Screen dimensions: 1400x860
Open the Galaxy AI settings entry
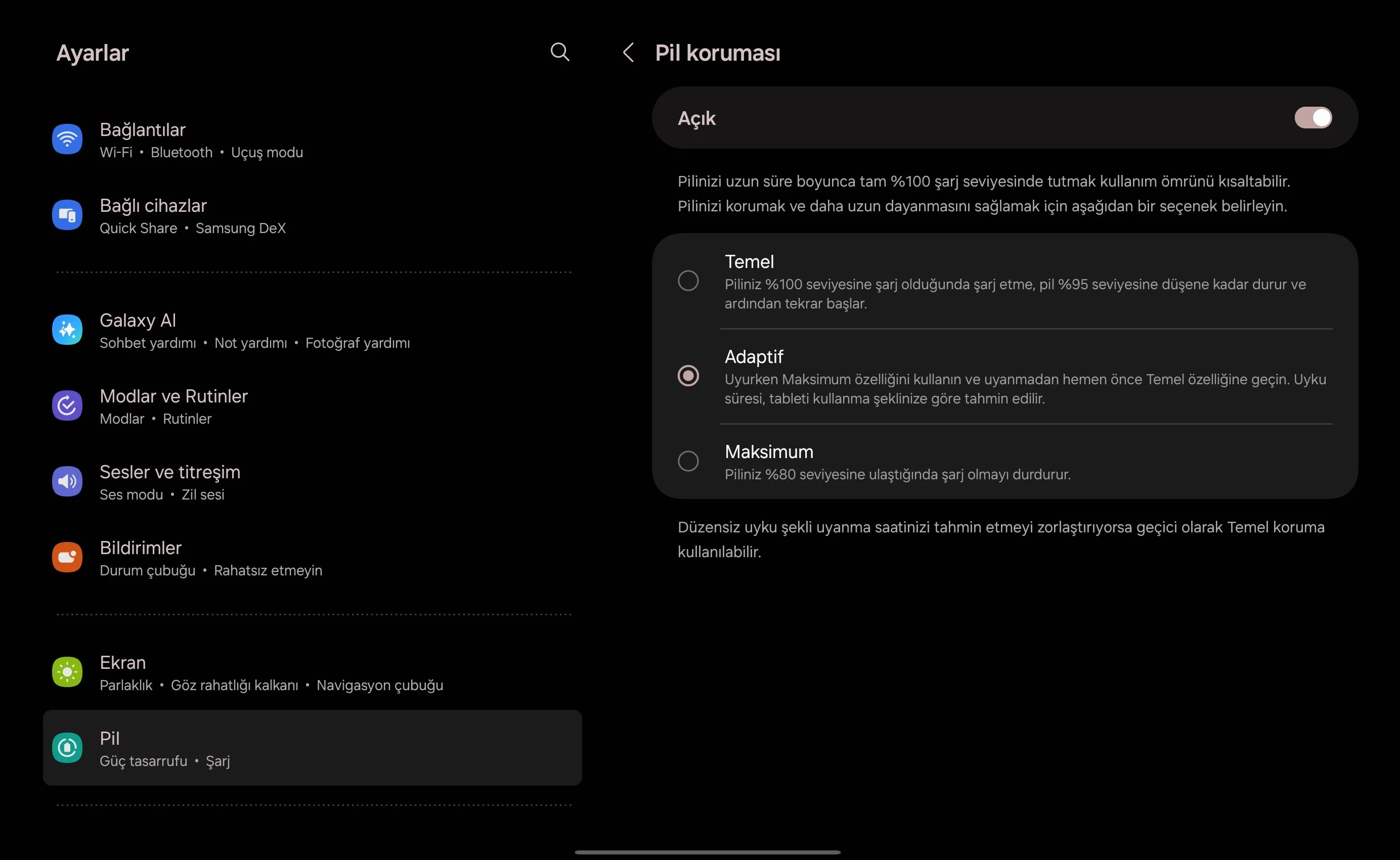click(x=312, y=330)
